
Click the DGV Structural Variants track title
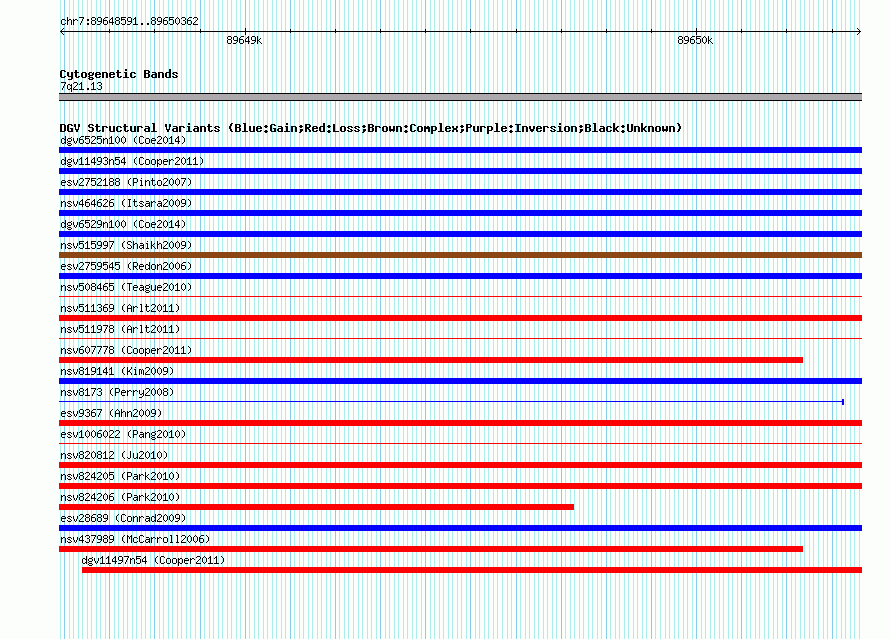[x=371, y=128]
